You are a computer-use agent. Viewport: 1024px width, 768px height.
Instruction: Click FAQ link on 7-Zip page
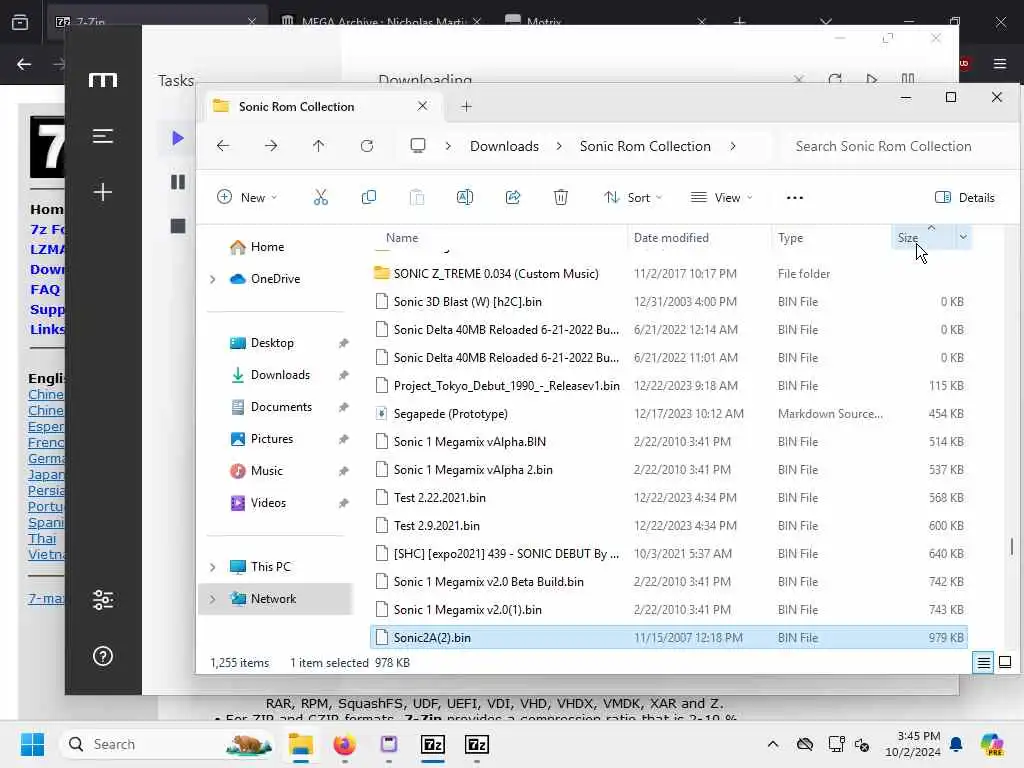coord(45,289)
